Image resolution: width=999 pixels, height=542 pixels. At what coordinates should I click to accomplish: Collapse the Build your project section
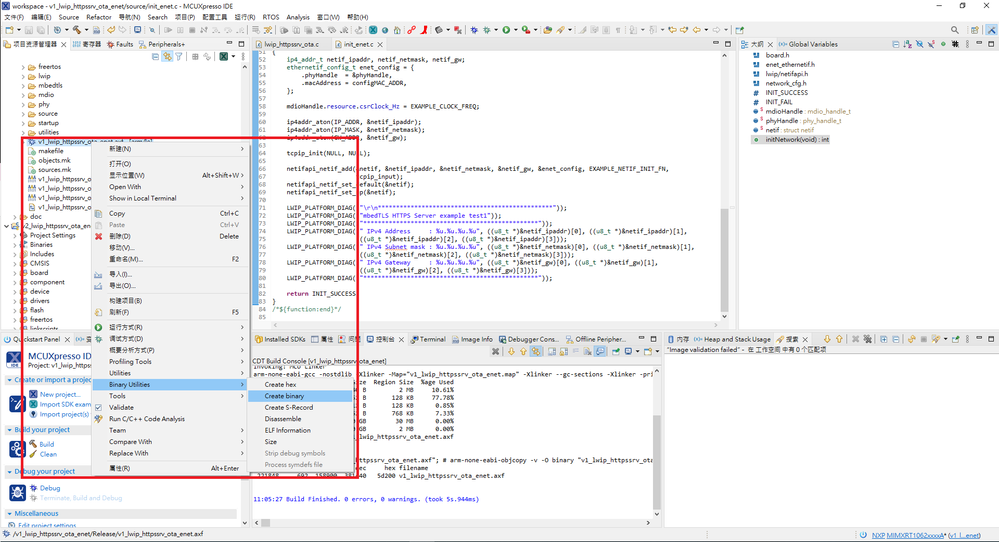point(9,430)
